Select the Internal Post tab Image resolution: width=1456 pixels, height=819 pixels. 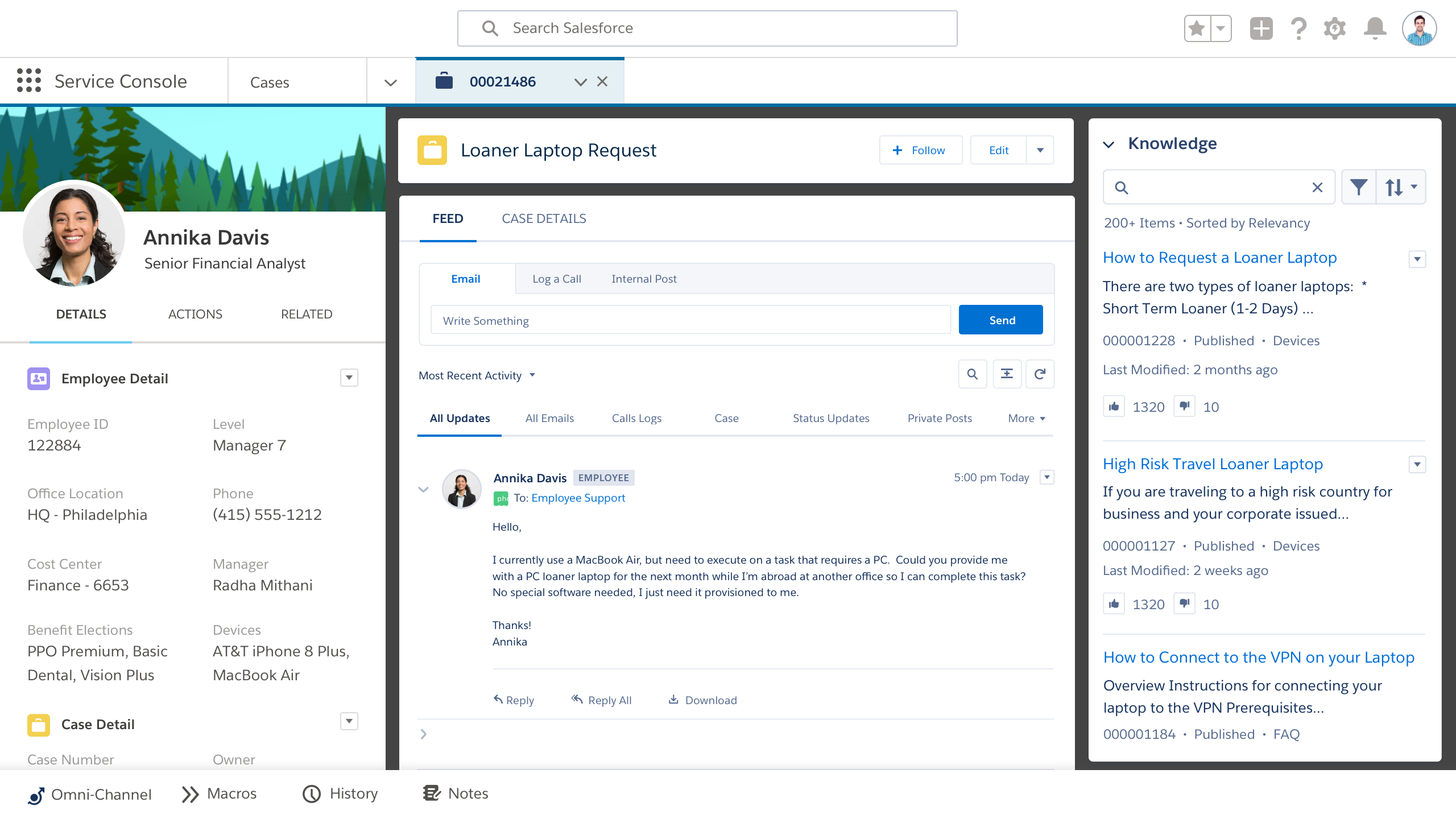(644, 278)
